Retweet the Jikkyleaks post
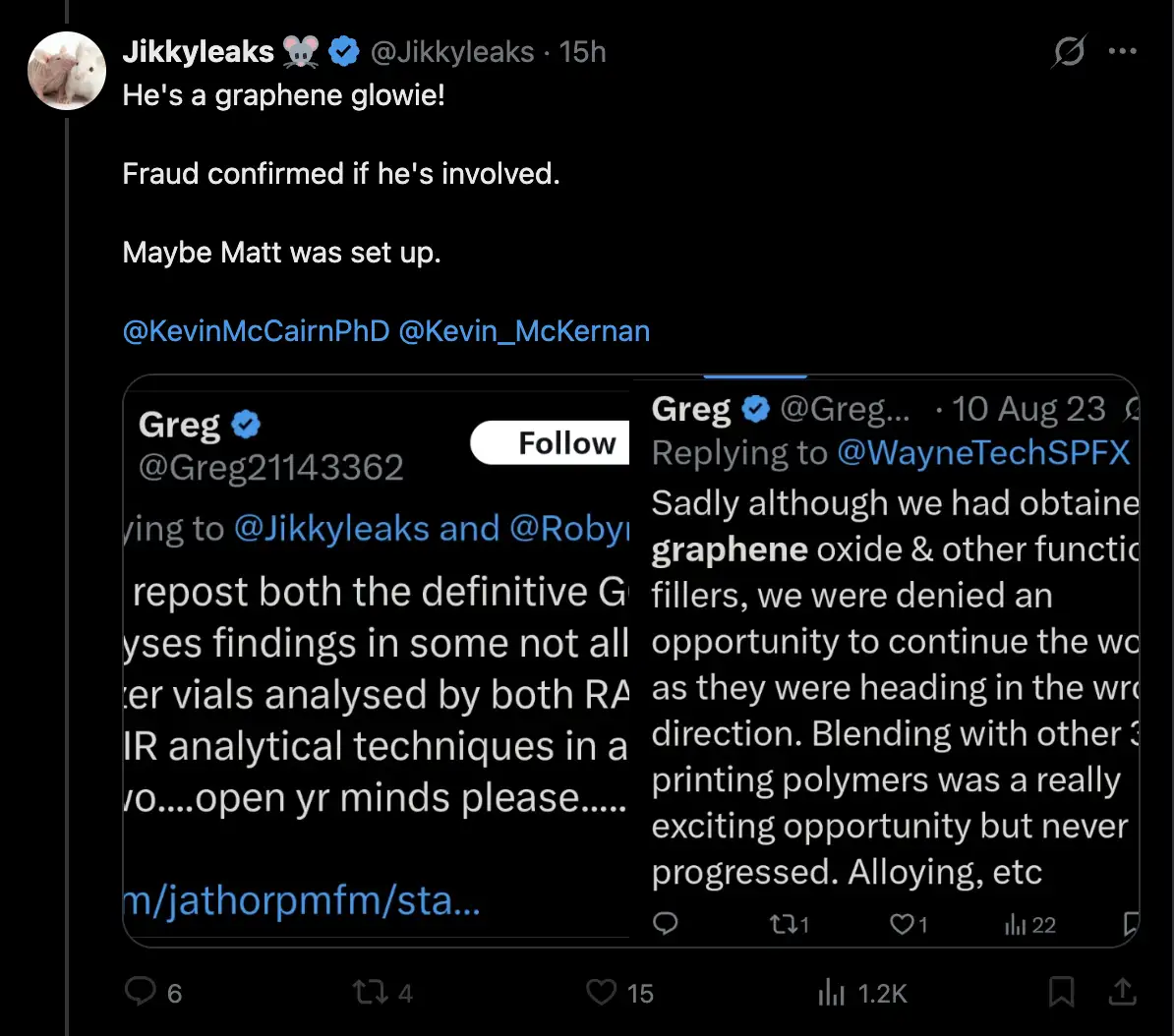Viewport: 1174px width, 1036px height. (370, 993)
